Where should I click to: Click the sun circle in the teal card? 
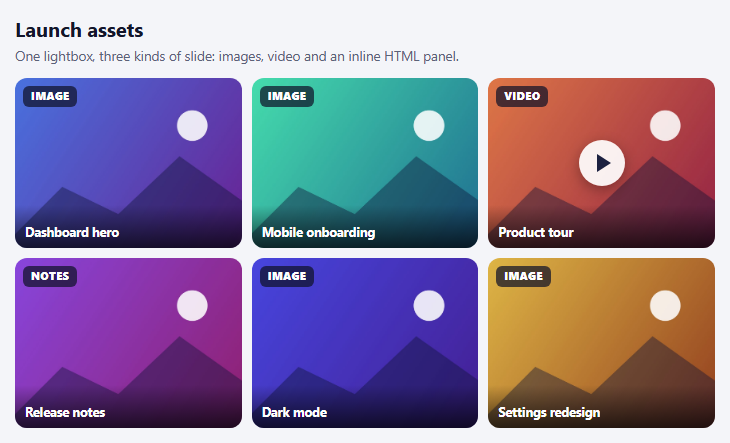(429, 126)
